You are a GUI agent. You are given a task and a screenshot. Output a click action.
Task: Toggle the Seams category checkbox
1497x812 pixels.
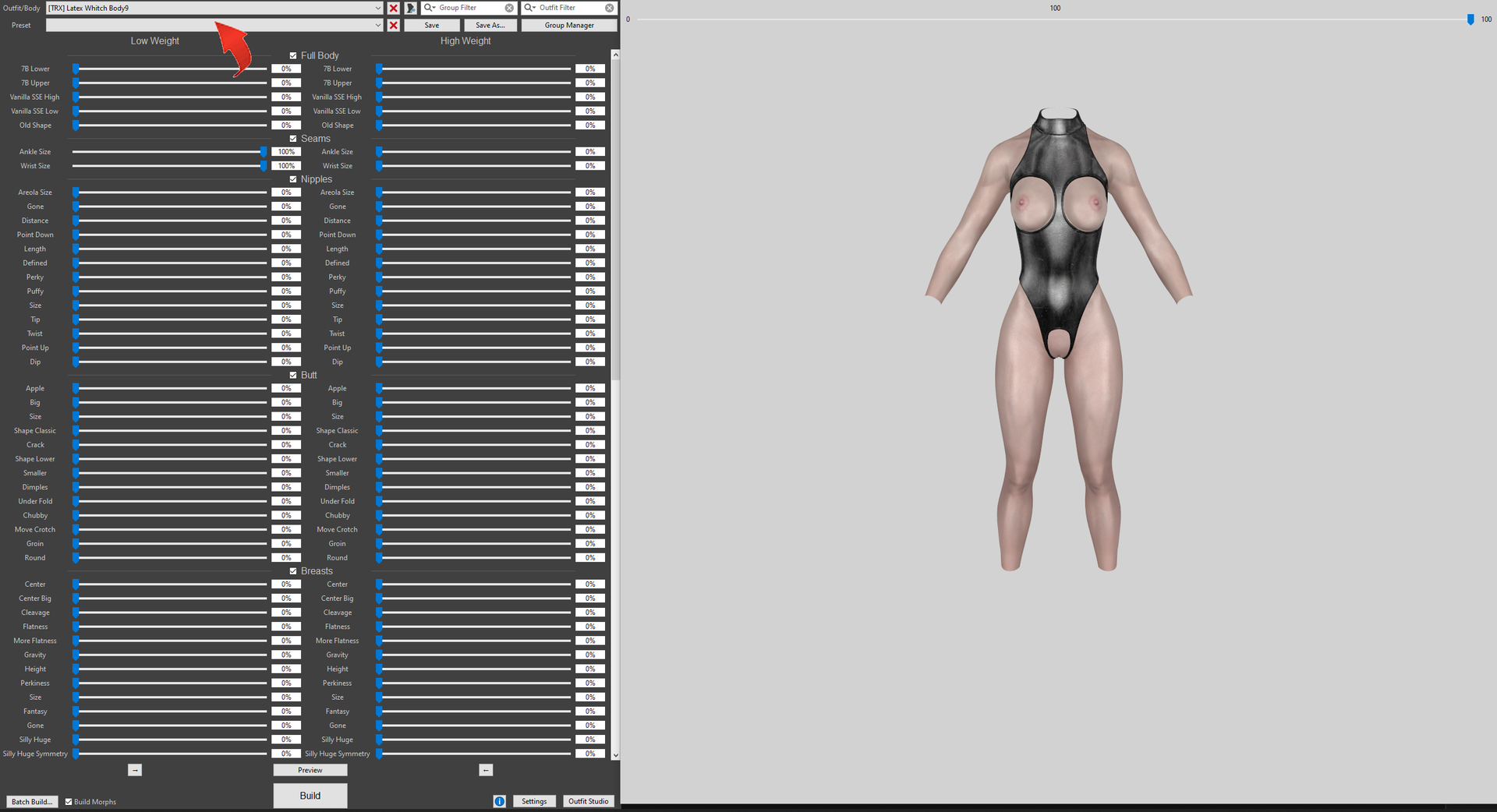[x=293, y=139]
